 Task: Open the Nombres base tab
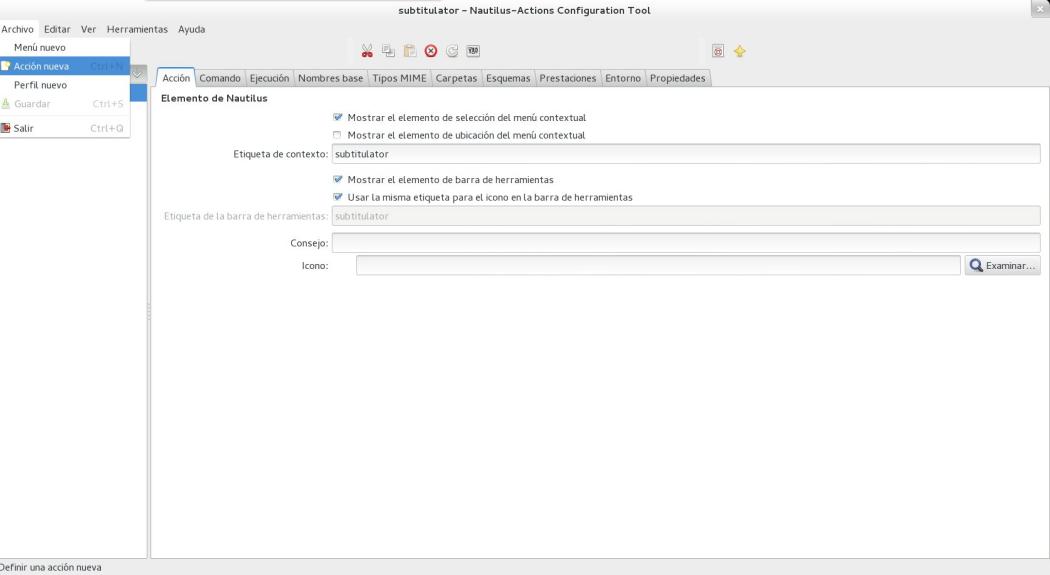coord(330,78)
